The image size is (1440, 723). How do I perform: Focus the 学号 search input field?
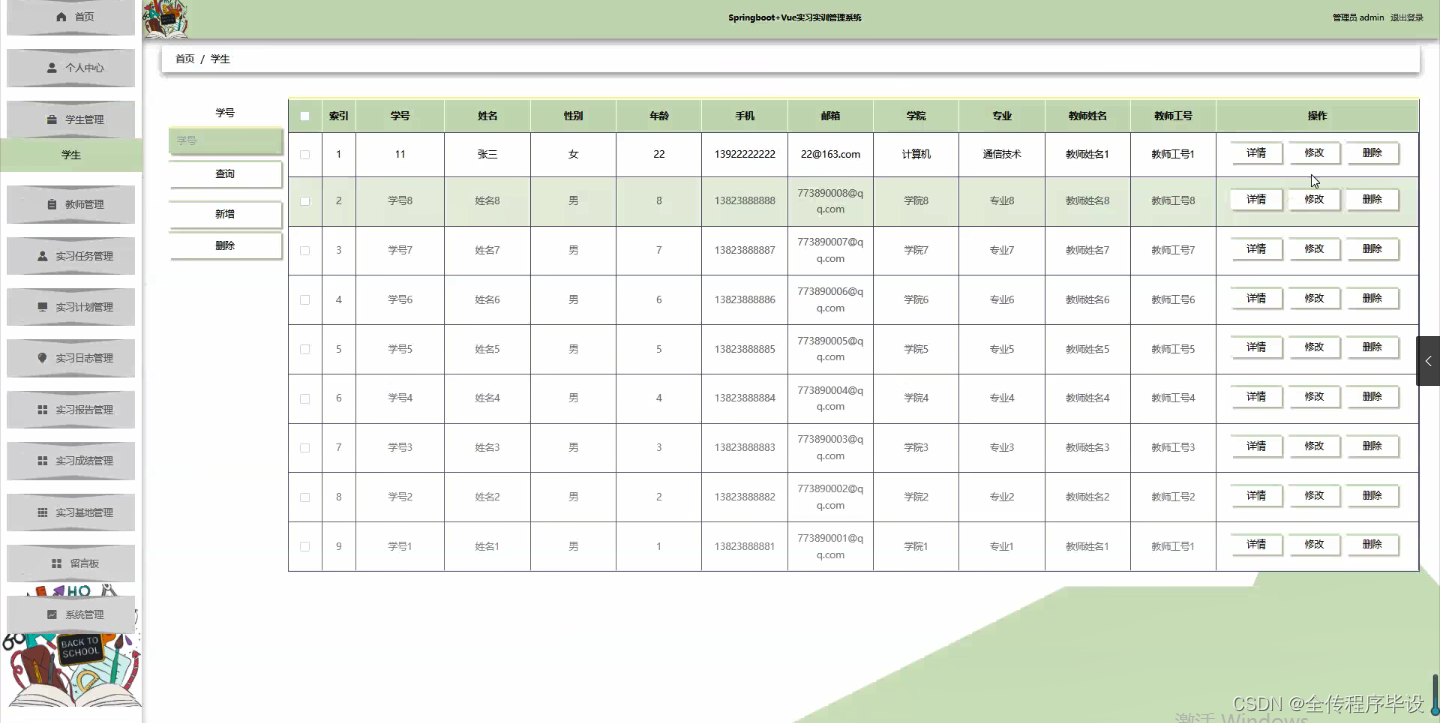coord(226,141)
